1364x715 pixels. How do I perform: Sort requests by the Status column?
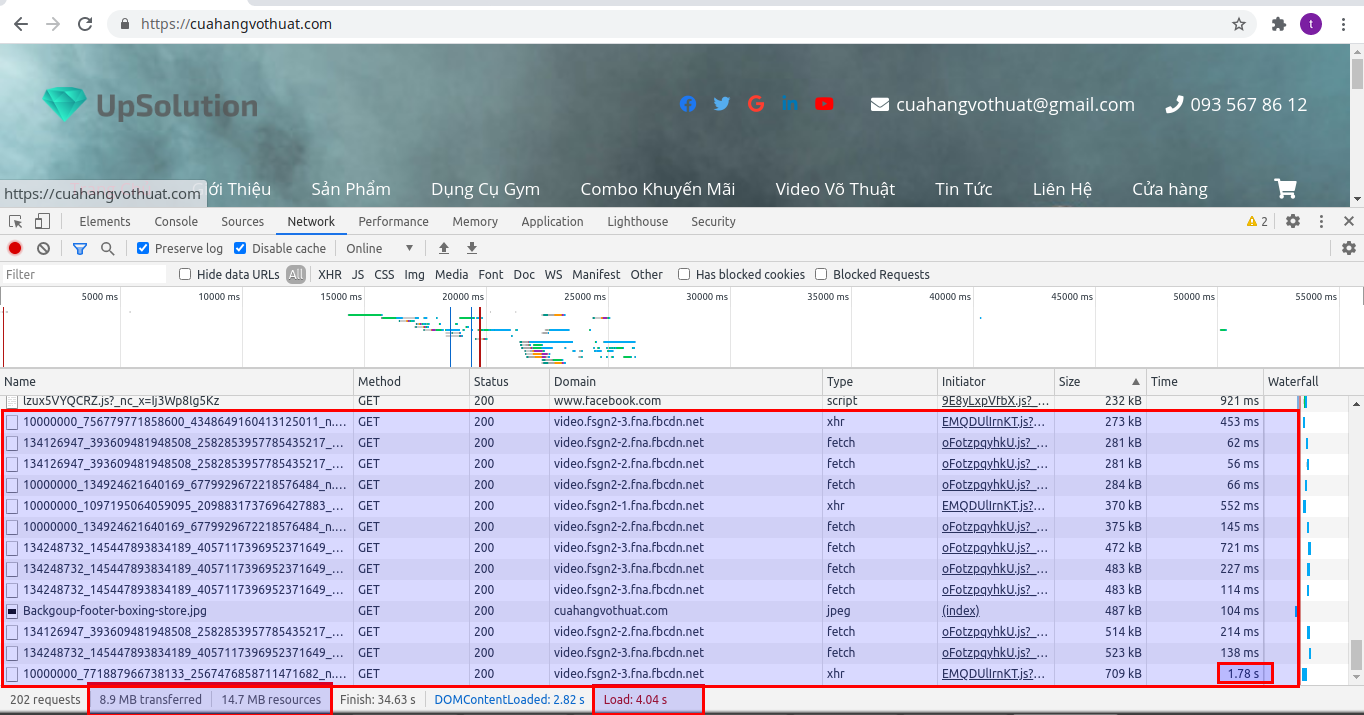pyautogui.click(x=510, y=381)
